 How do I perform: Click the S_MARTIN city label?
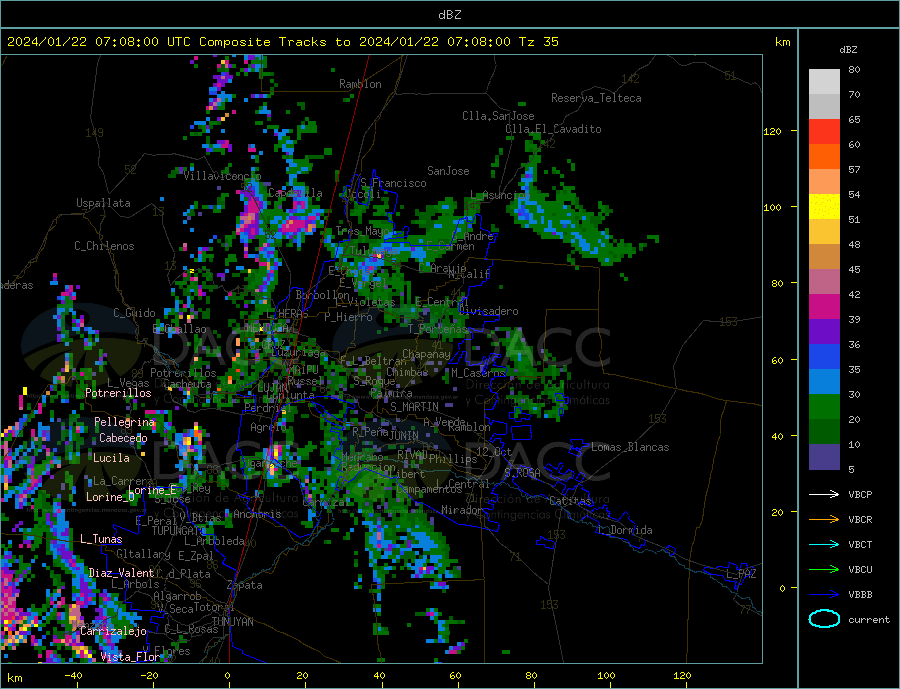414,407
